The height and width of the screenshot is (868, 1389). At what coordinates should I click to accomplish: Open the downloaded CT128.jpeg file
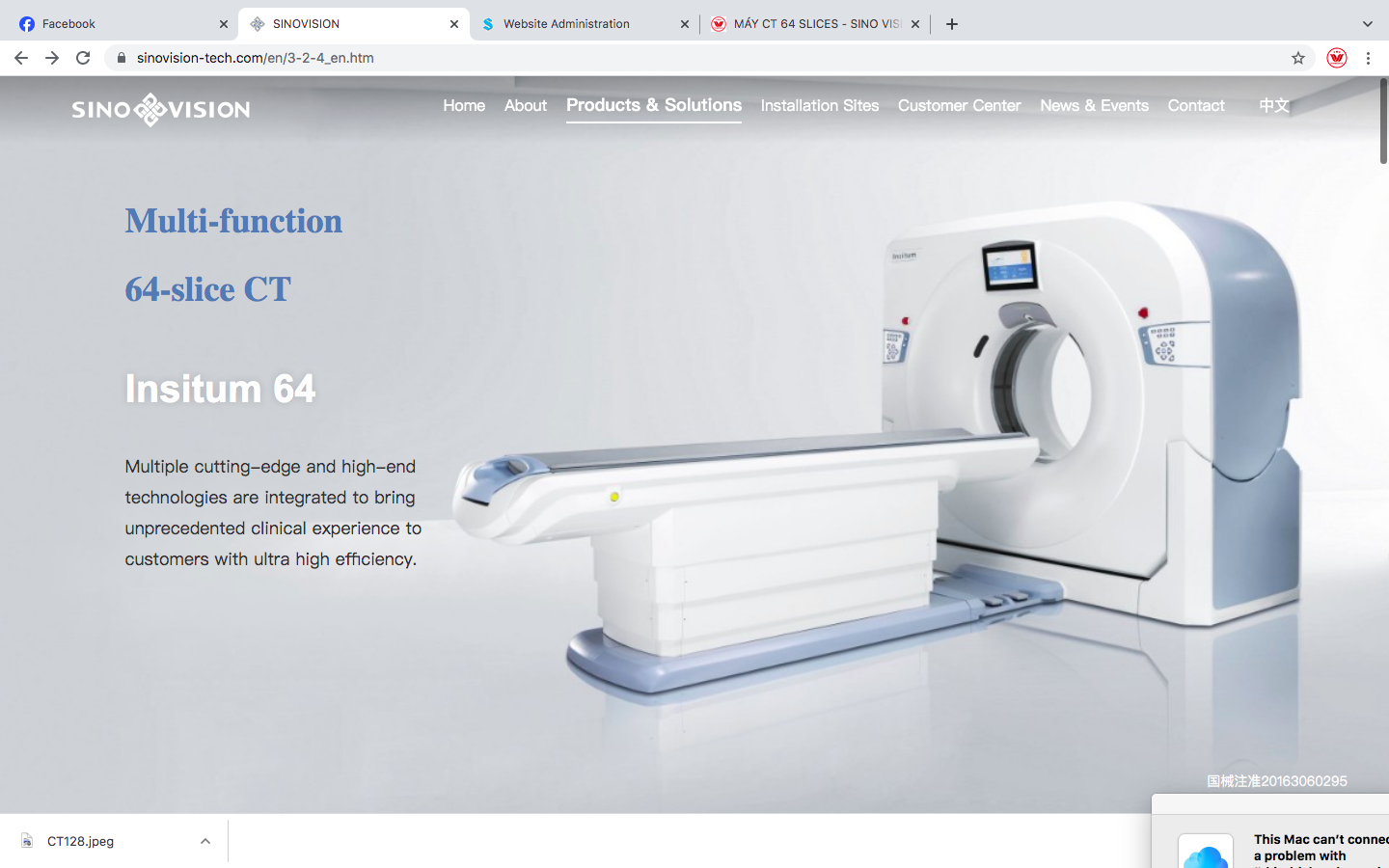(81, 841)
